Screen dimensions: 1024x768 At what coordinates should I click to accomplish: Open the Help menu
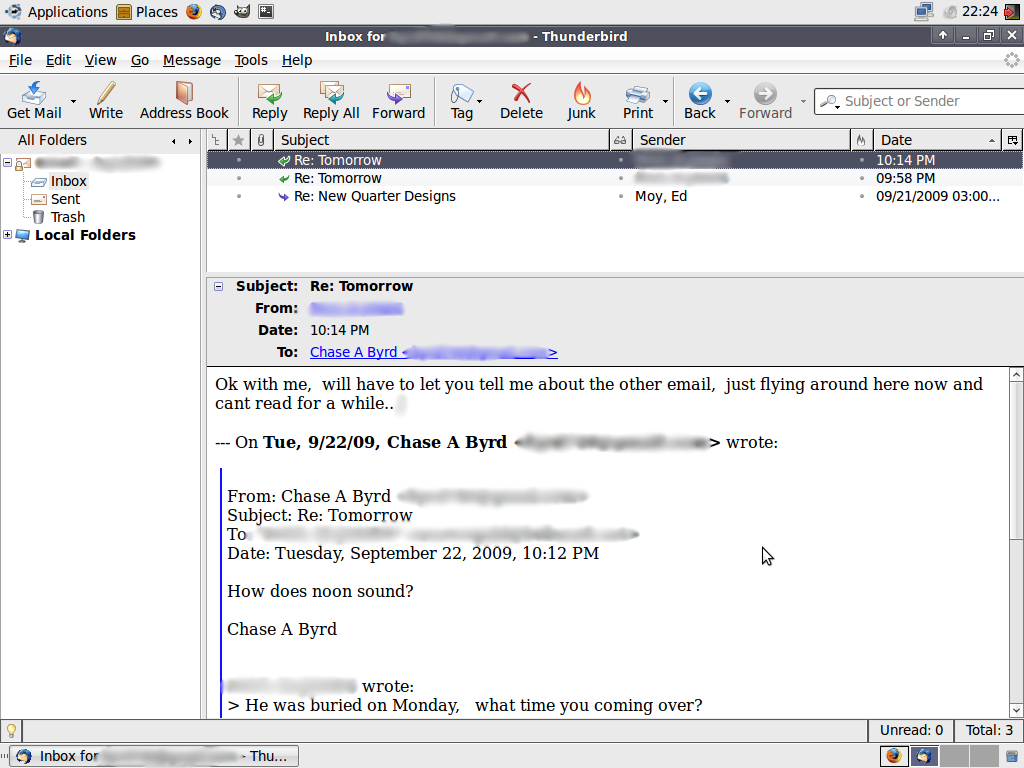click(297, 60)
